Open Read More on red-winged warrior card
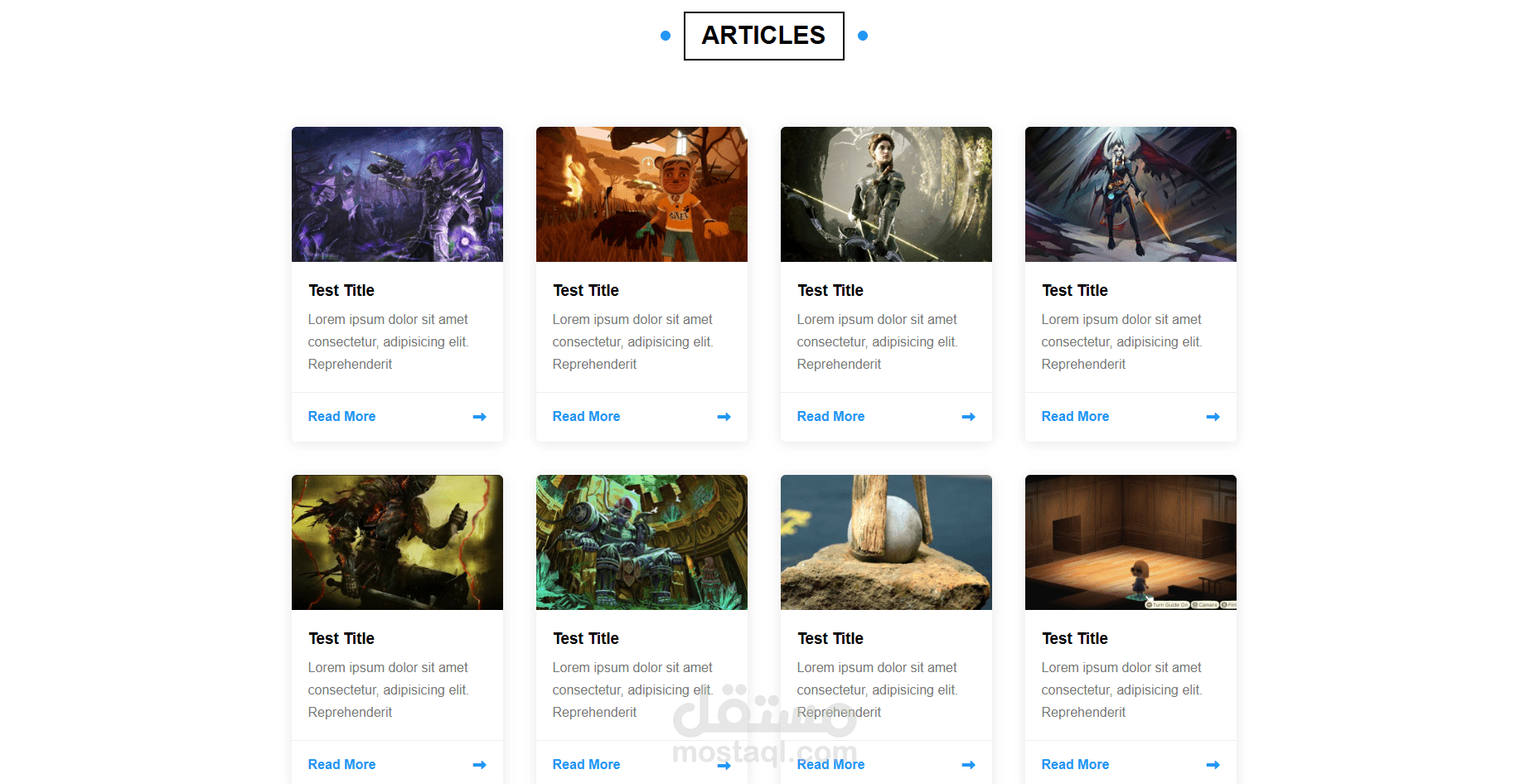Viewport: 1530px width, 784px height. pyautogui.click(x=1075, y=416)
